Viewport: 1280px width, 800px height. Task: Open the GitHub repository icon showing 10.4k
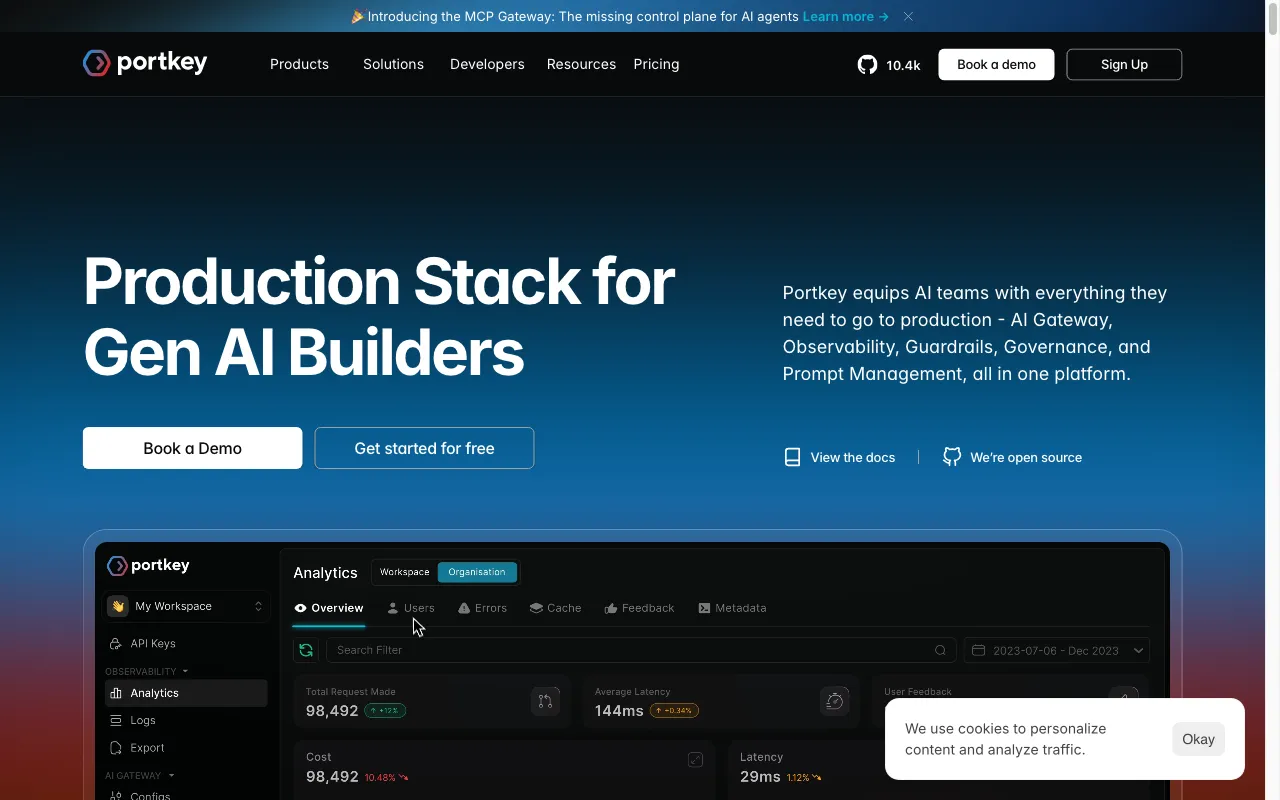[867, 65]
